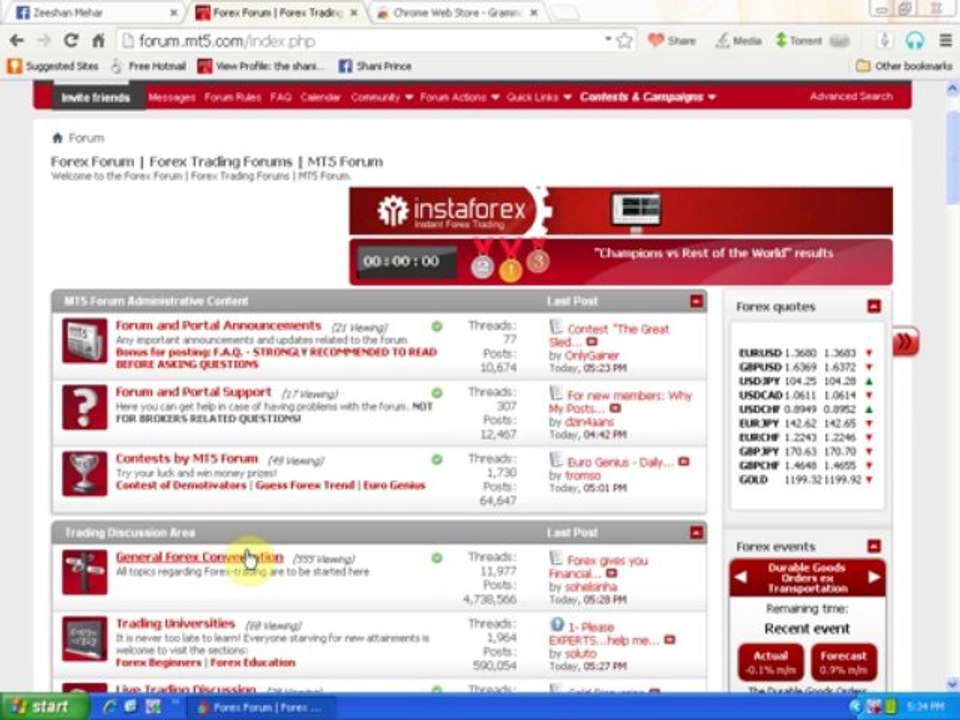Click the Forecast value event button
This screenshot has height=720, width=960.
[x=843, y=662]
